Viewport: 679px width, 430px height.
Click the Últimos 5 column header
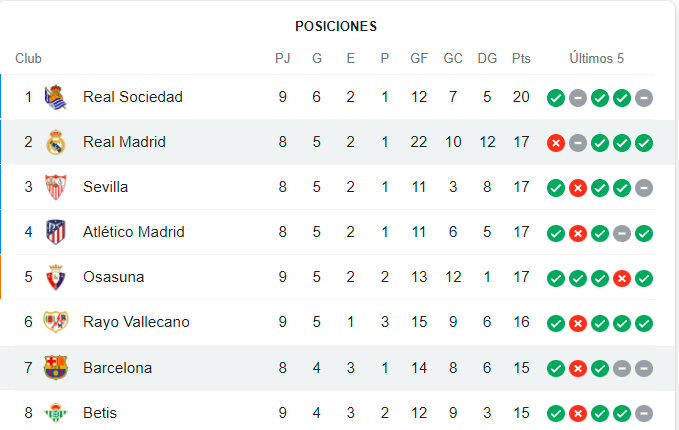pyautogui.click(x=596, y=58)
